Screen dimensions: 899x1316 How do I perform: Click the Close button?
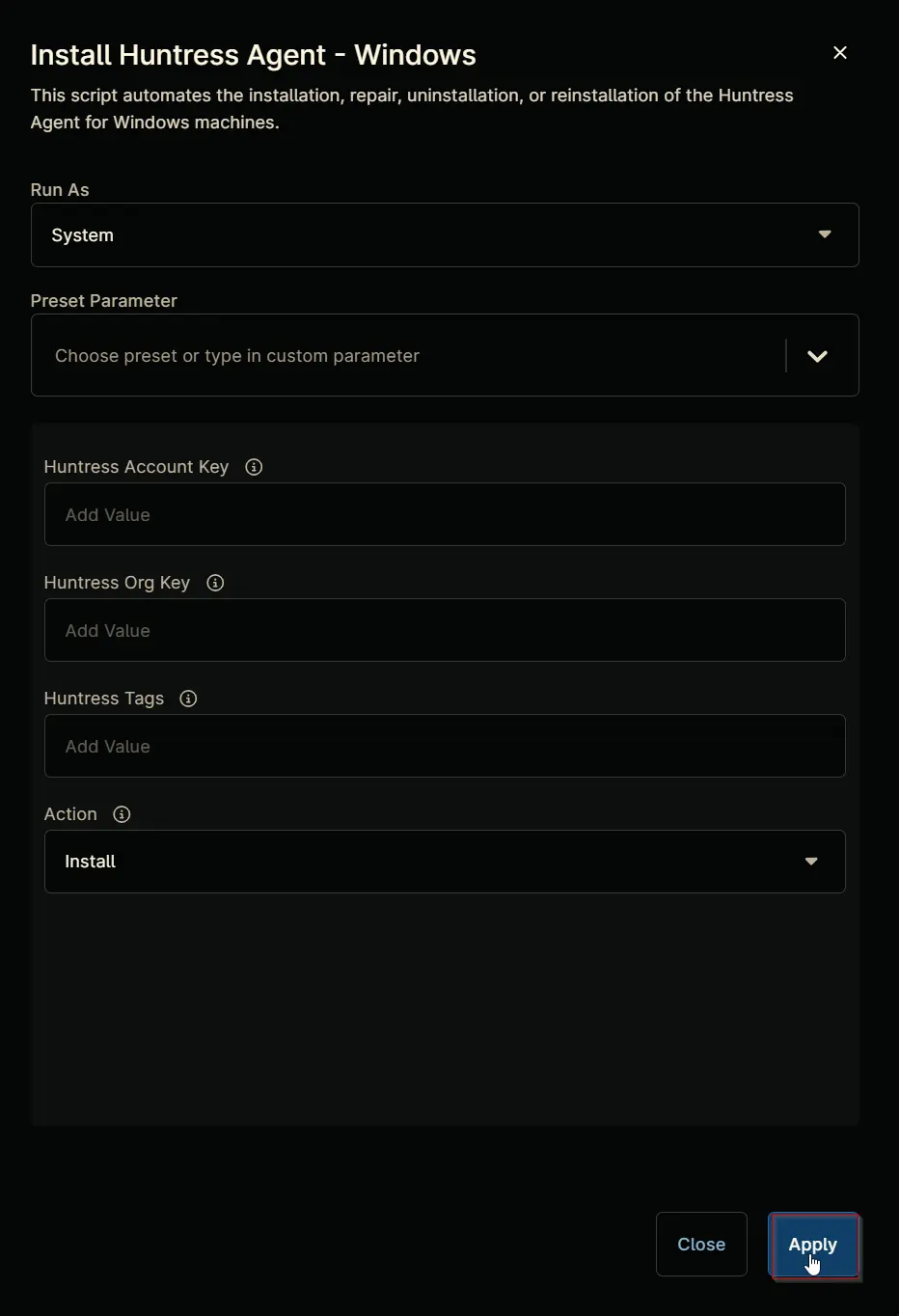pos(701,1245)
